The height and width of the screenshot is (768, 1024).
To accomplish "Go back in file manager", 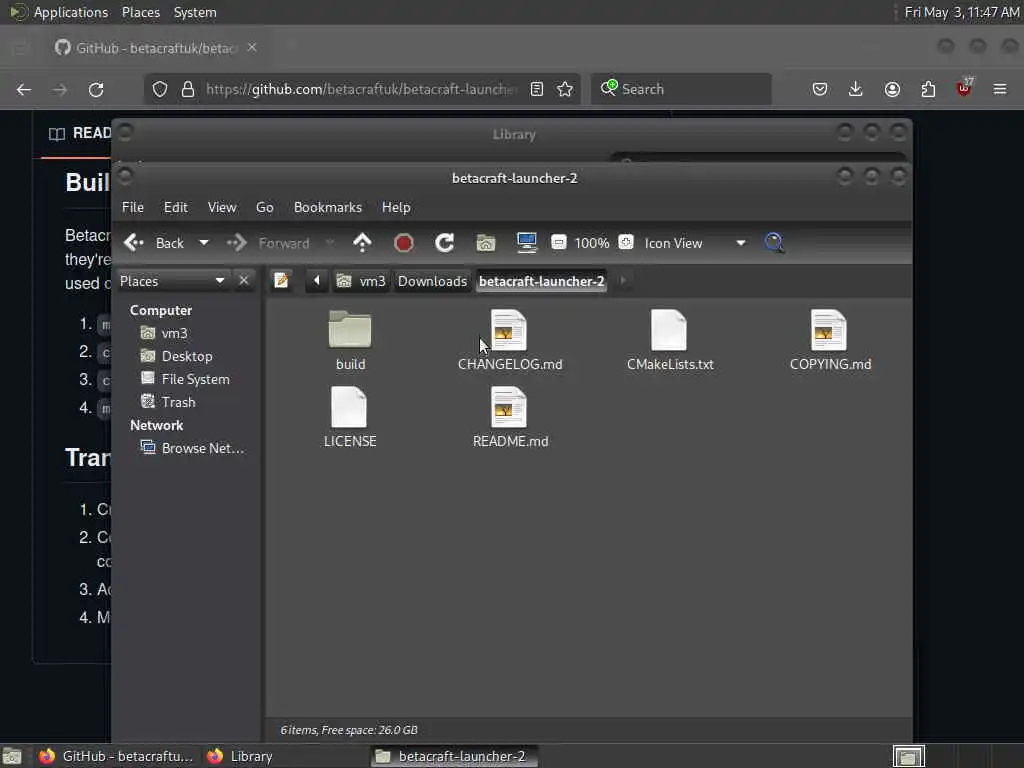I will [154, 243].
